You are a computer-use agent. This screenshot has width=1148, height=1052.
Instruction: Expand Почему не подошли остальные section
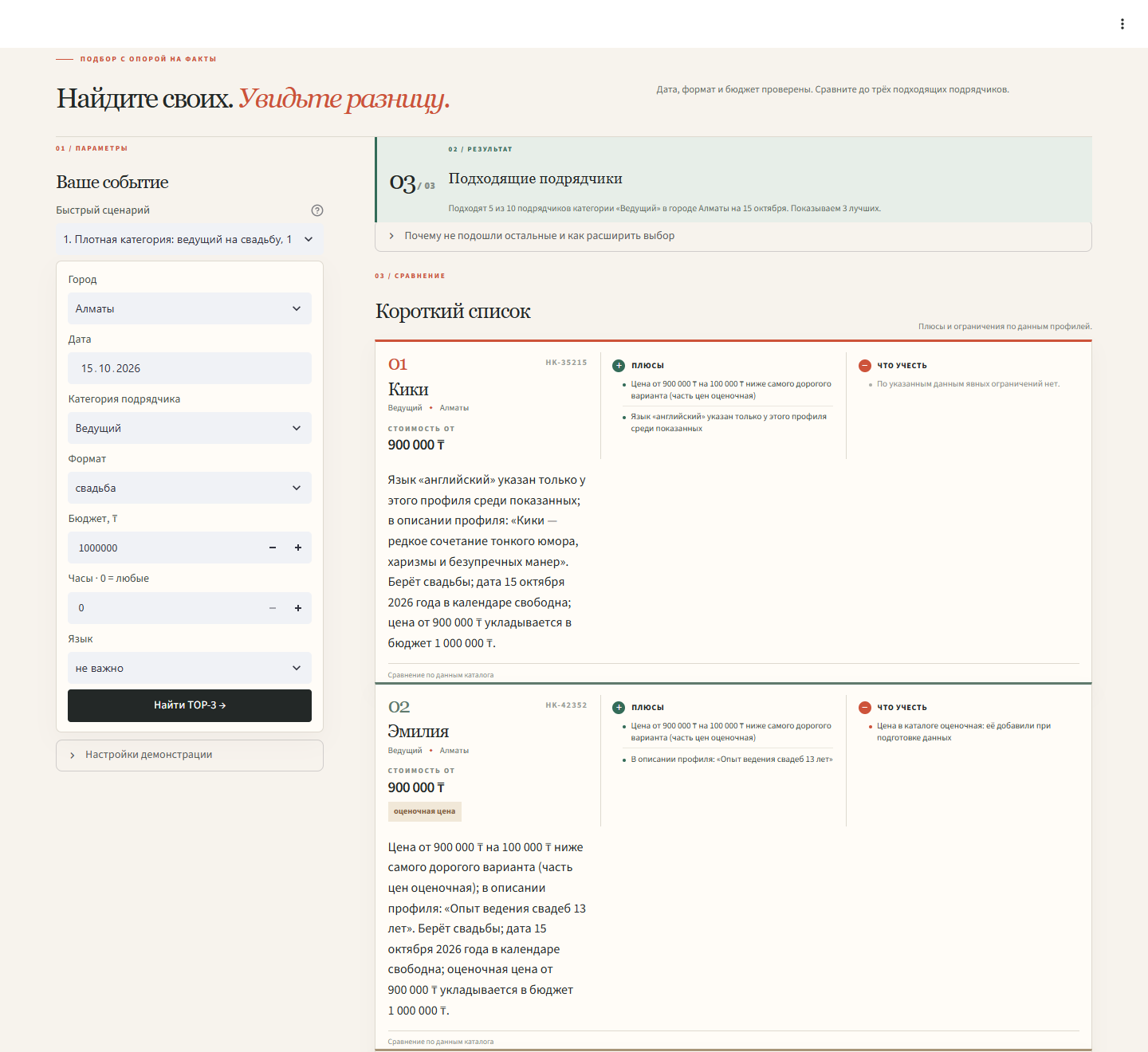point(733,236)
